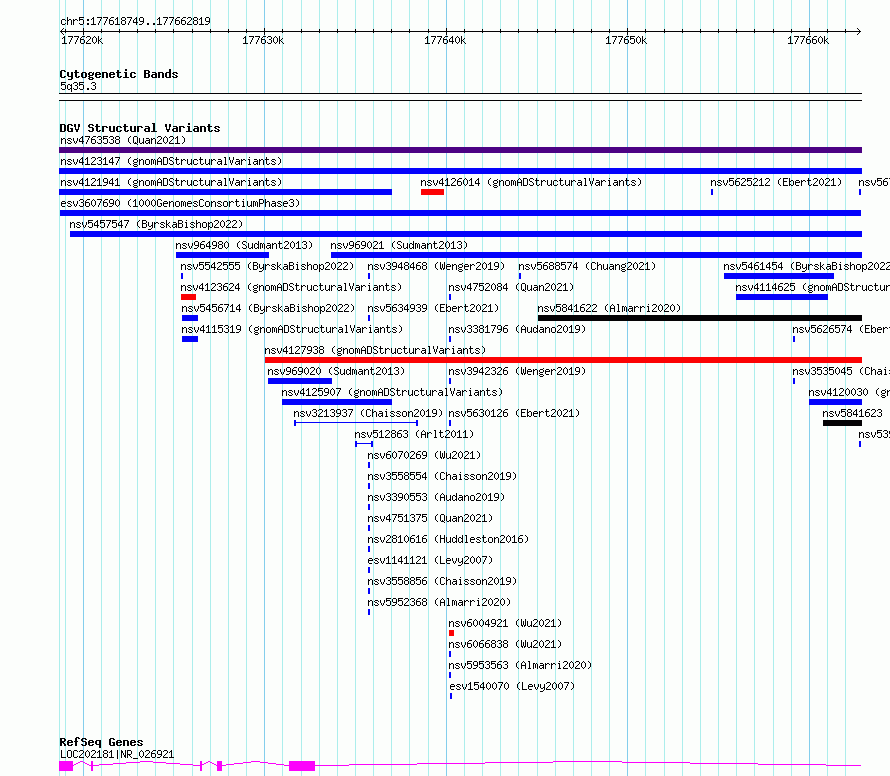This screenshot has width=890, height=776.
Task: Select nsv4125907 gnomAD variant label
Action: [392, 392]
